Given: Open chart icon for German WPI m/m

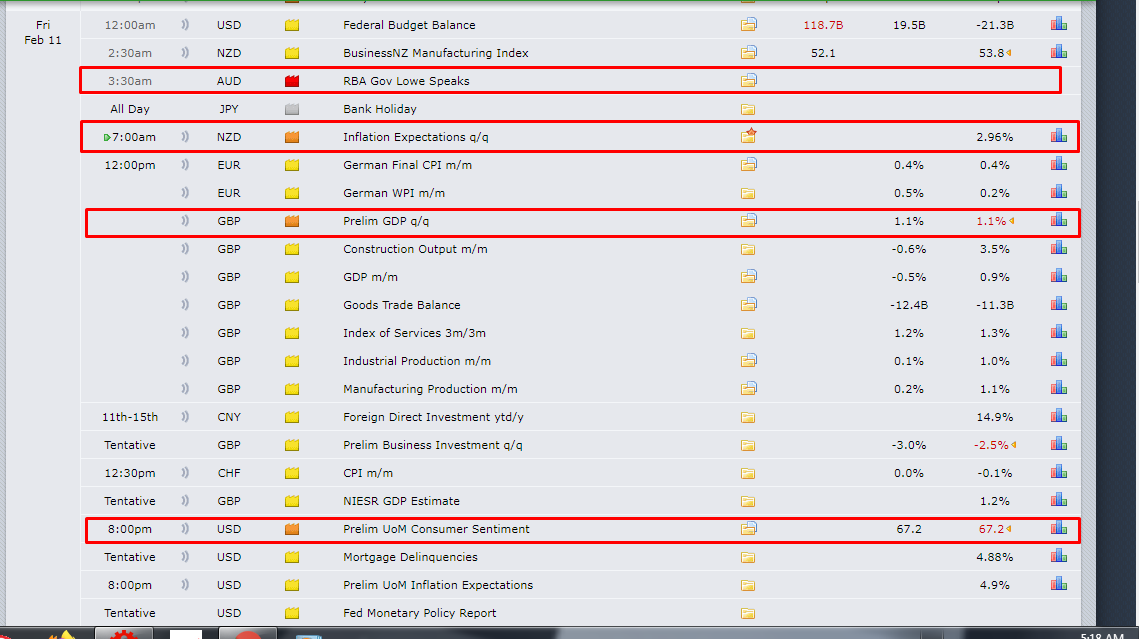Looking at the screenshot, I should (1059, 193).
